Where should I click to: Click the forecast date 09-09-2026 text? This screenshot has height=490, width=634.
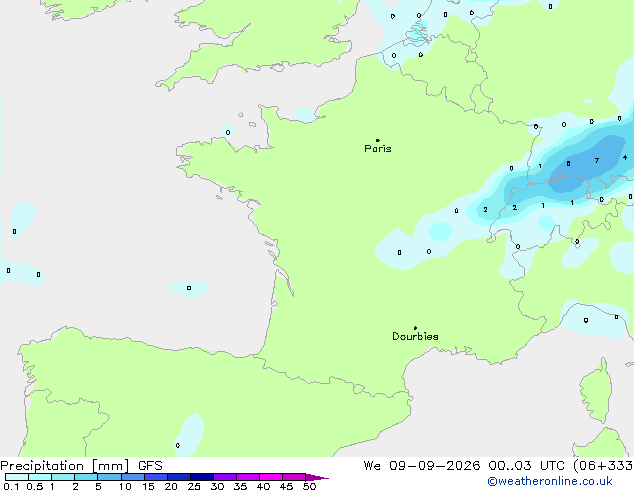click(434, 466)
